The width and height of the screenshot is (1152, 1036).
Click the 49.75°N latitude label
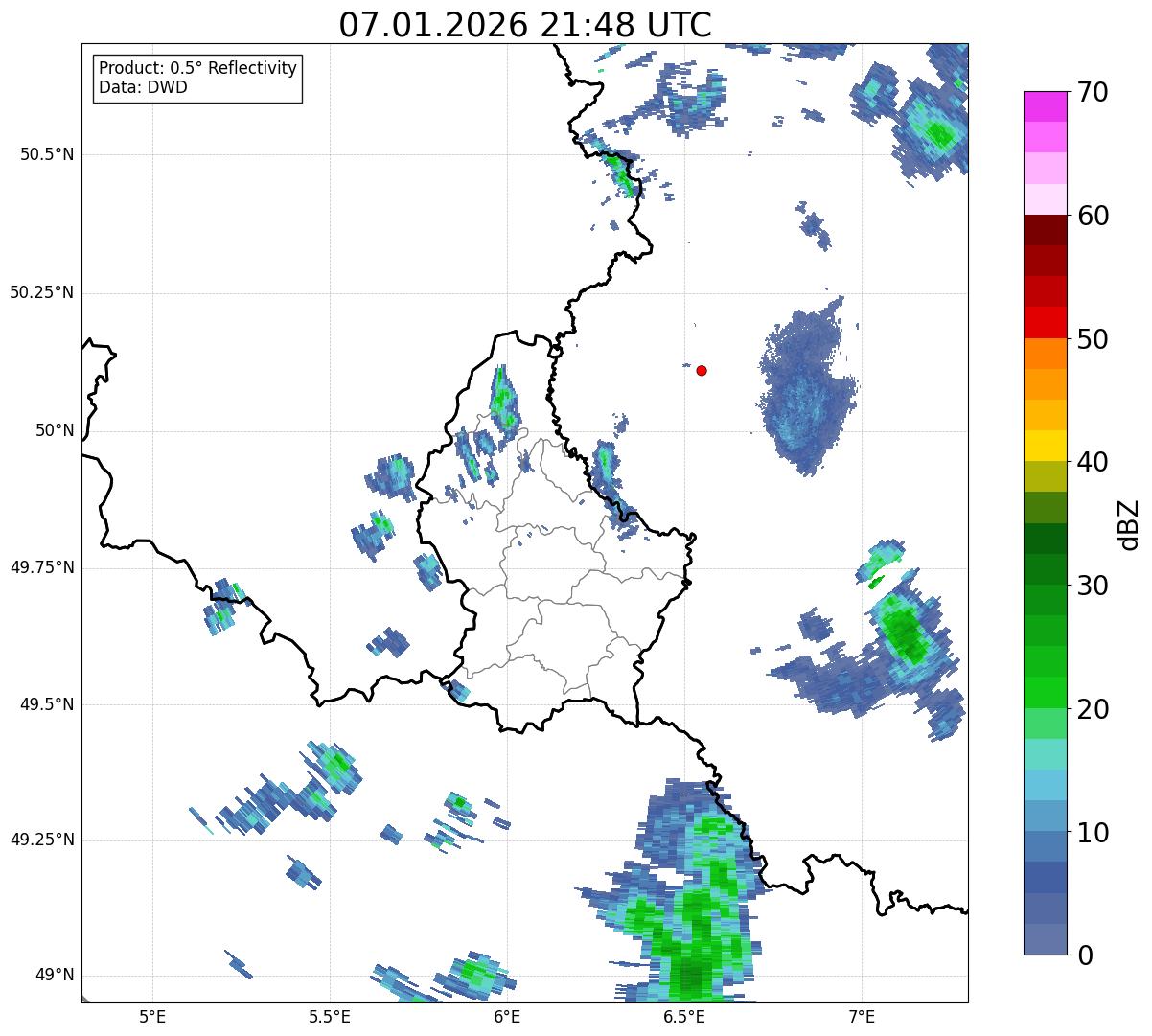point(42,567)
